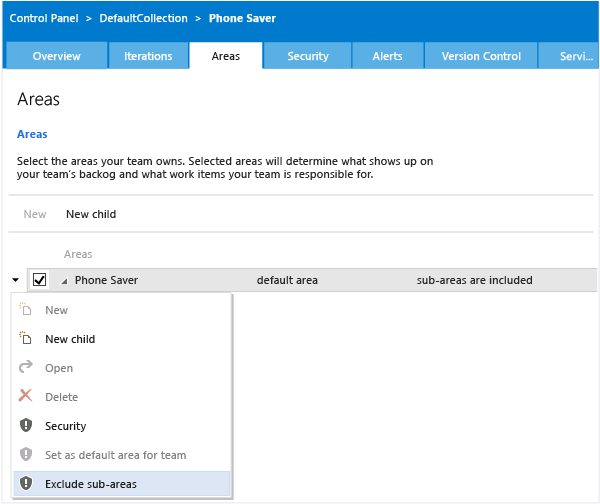600x504 pixels.
Task: Click the DefaultCollection breadcrumb link
Action: [x=143, y=18]
